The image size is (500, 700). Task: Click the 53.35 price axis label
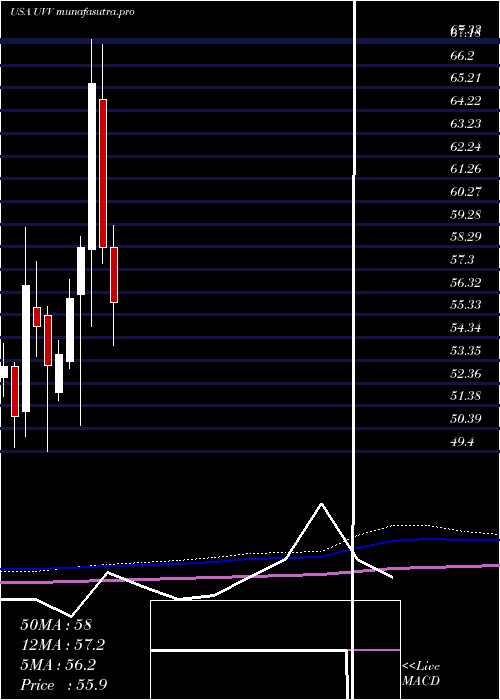[466, 351]
